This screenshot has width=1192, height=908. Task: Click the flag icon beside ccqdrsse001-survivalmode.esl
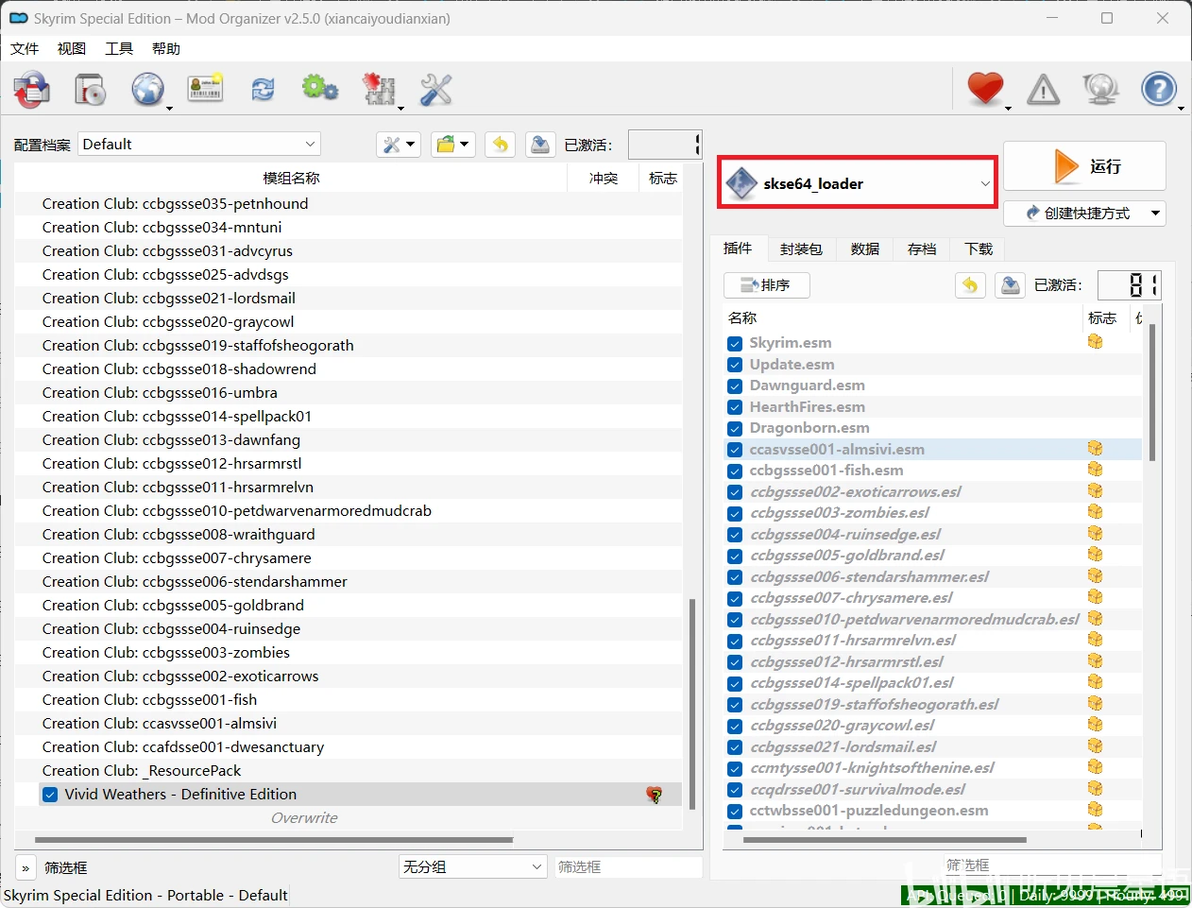click(x=1095, y=789)
